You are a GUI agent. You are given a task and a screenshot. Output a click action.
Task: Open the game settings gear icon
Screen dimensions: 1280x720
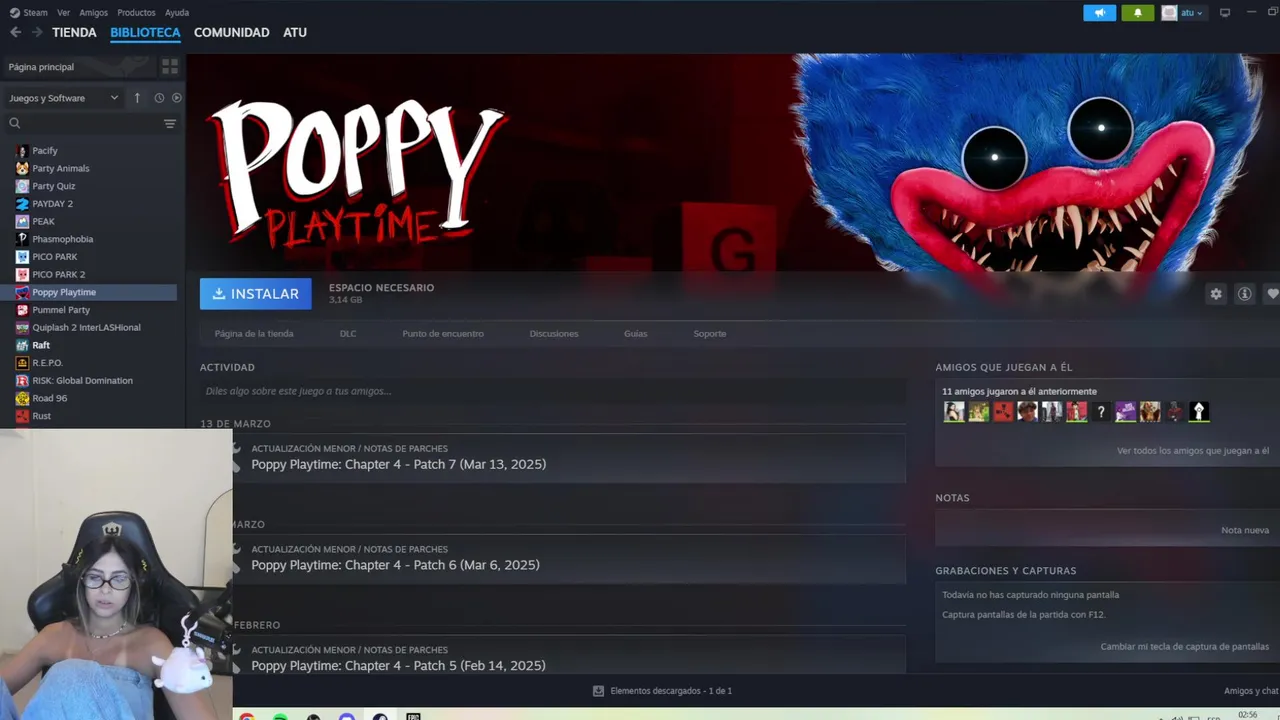pyautogui.click(x=1216, y=294)
